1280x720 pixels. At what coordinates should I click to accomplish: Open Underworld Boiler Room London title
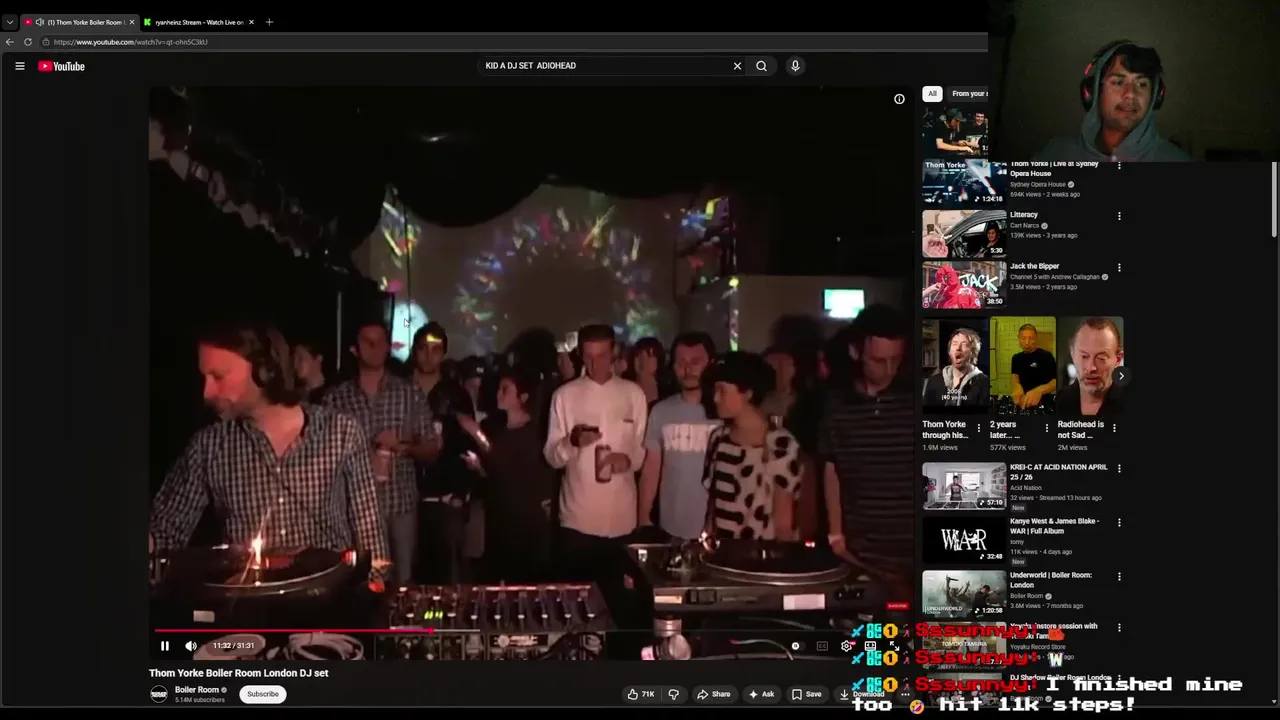tap(1051, 580)
